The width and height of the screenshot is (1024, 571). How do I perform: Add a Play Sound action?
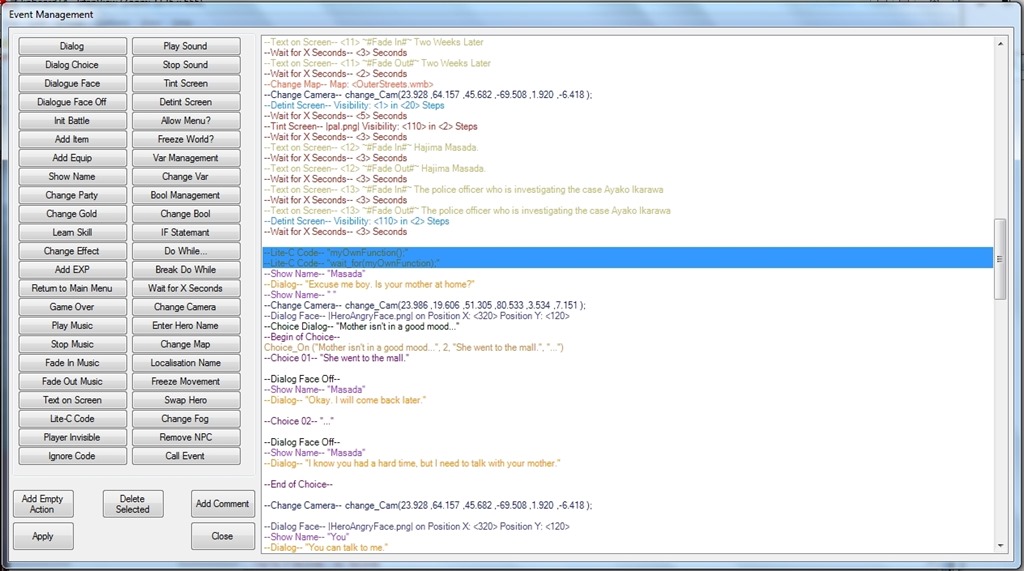click(x=186, y=46)
